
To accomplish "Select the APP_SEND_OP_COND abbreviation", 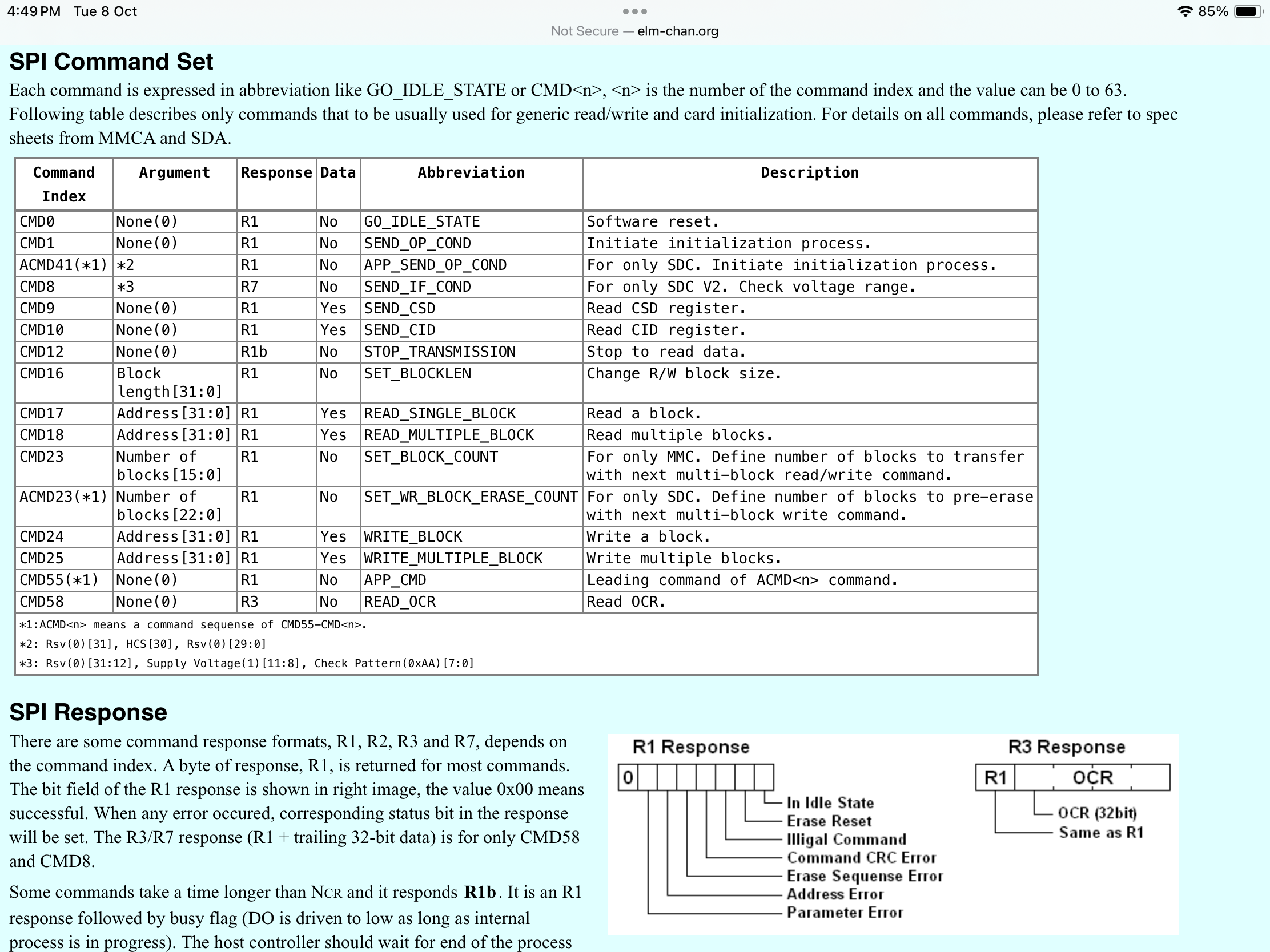I will [471, 265].
